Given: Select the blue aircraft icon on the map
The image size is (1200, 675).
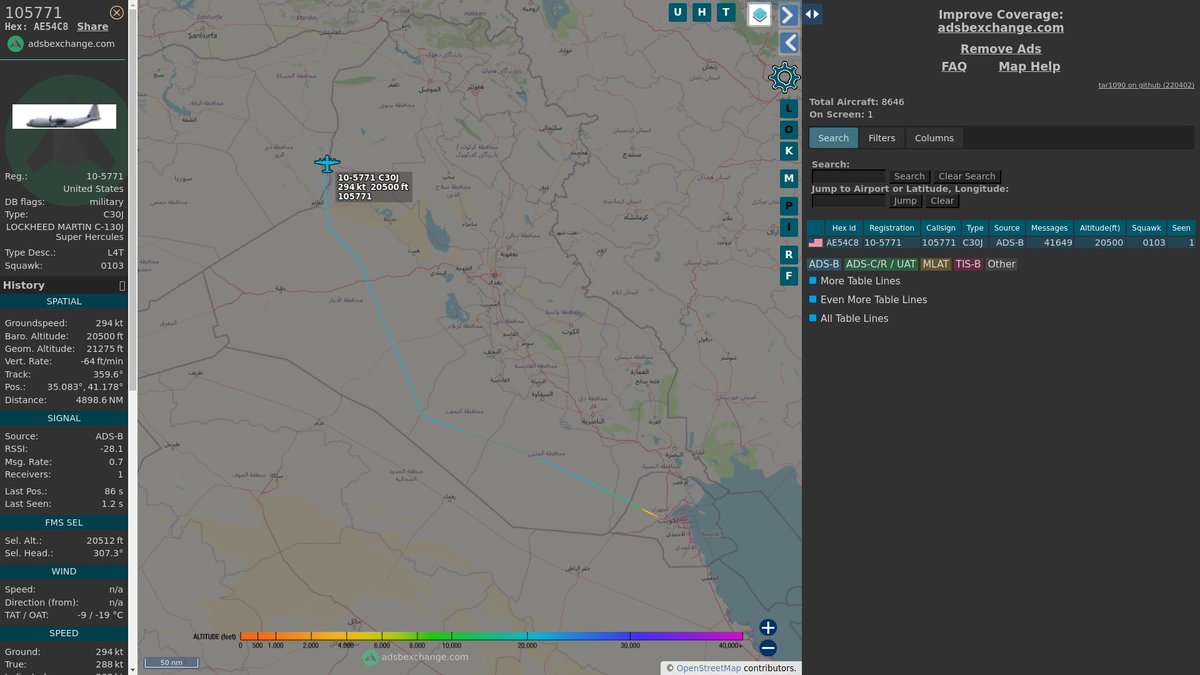Looking at the screenshot, I should click(x=327, y=163).
